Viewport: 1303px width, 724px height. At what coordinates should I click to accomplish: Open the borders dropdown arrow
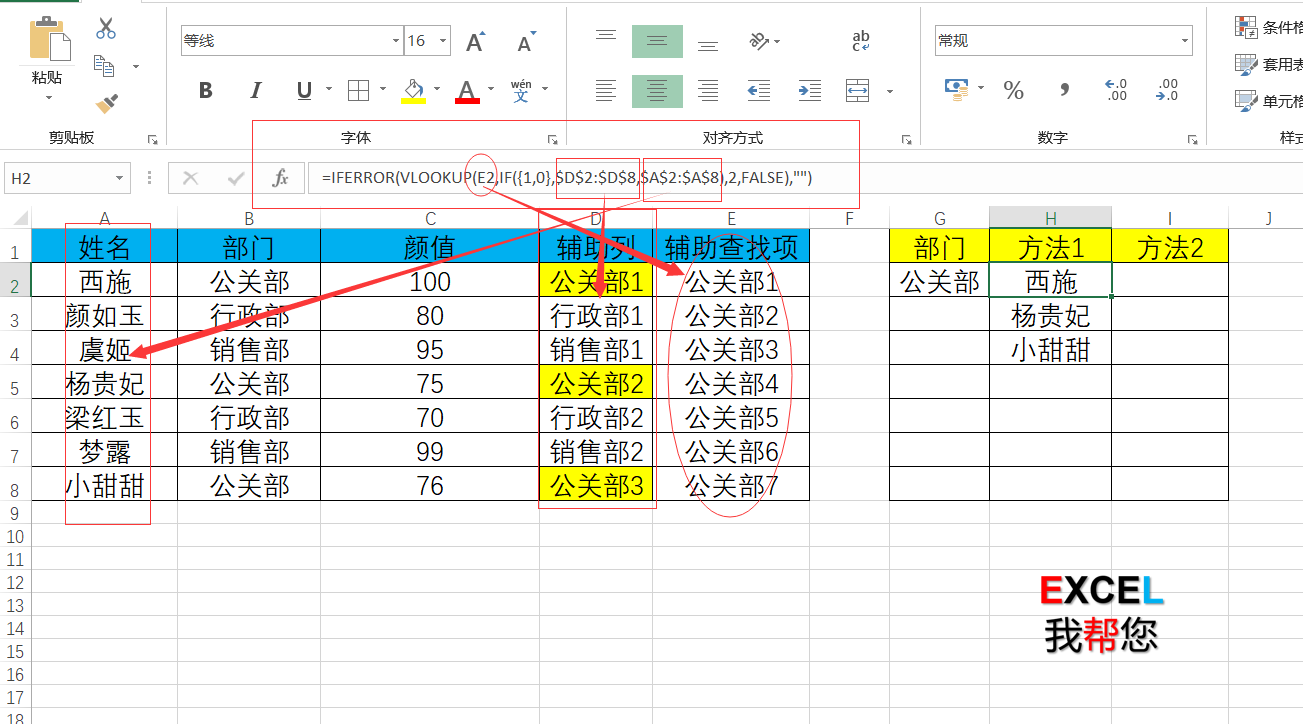(382, 91)
